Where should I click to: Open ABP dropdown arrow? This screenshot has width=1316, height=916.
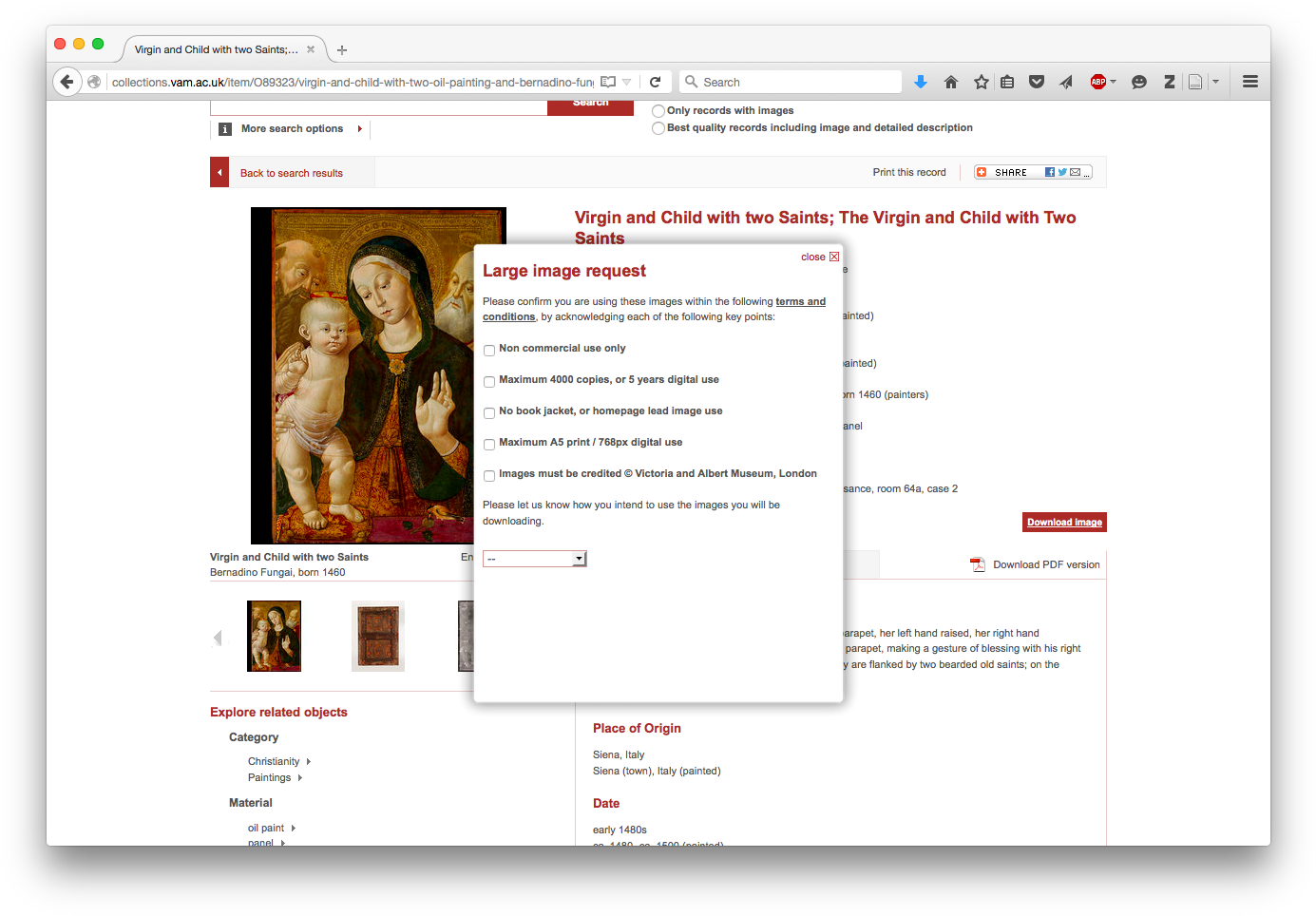pyautogui.click(x=1113, y=82)
